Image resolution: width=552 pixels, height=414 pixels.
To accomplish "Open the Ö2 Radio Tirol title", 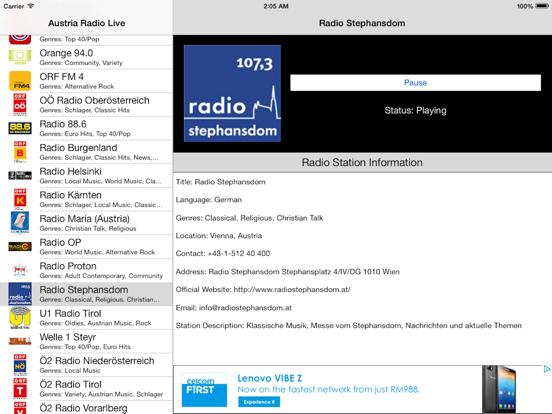I will tap(70, 384).
